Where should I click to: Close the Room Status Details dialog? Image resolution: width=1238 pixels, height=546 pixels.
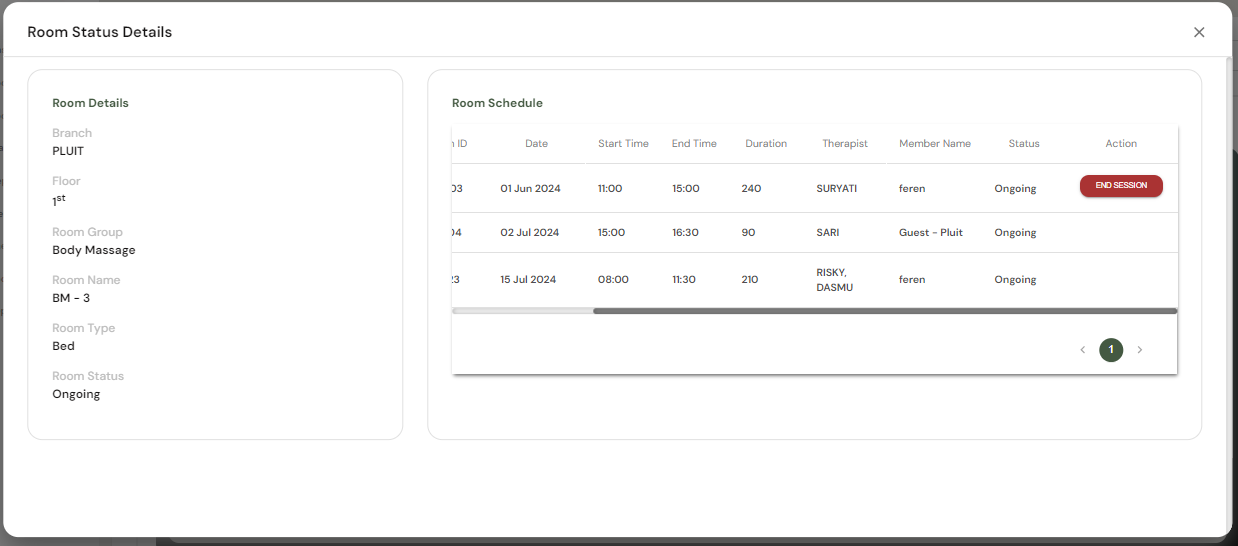pos(1199,32)
